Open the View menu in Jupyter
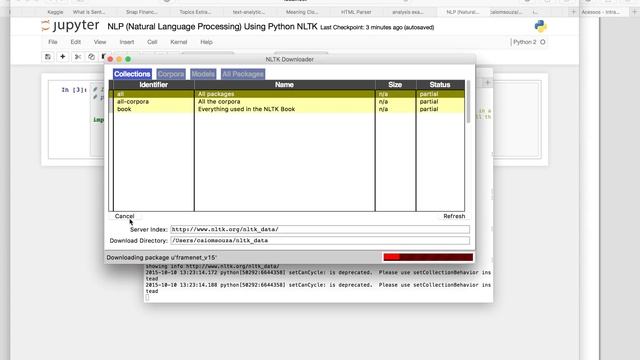Viewport: 640px width, 360px height. [x=100, y=42]
